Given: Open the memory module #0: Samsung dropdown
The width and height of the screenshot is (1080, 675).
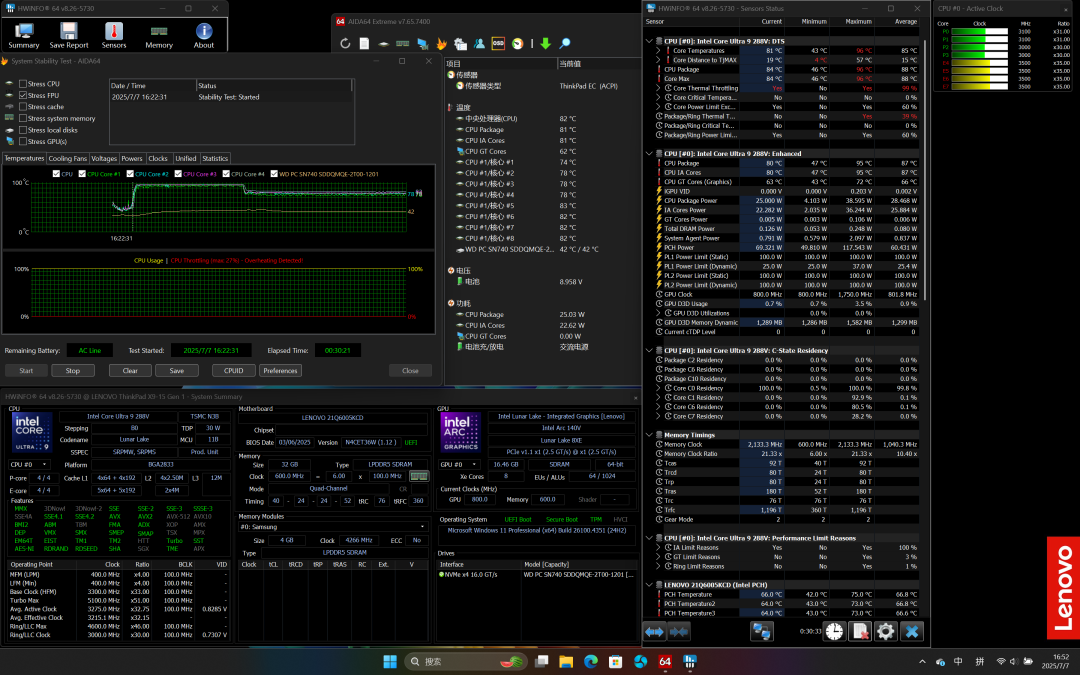Looking at the screenshot, I should [333, 527].
